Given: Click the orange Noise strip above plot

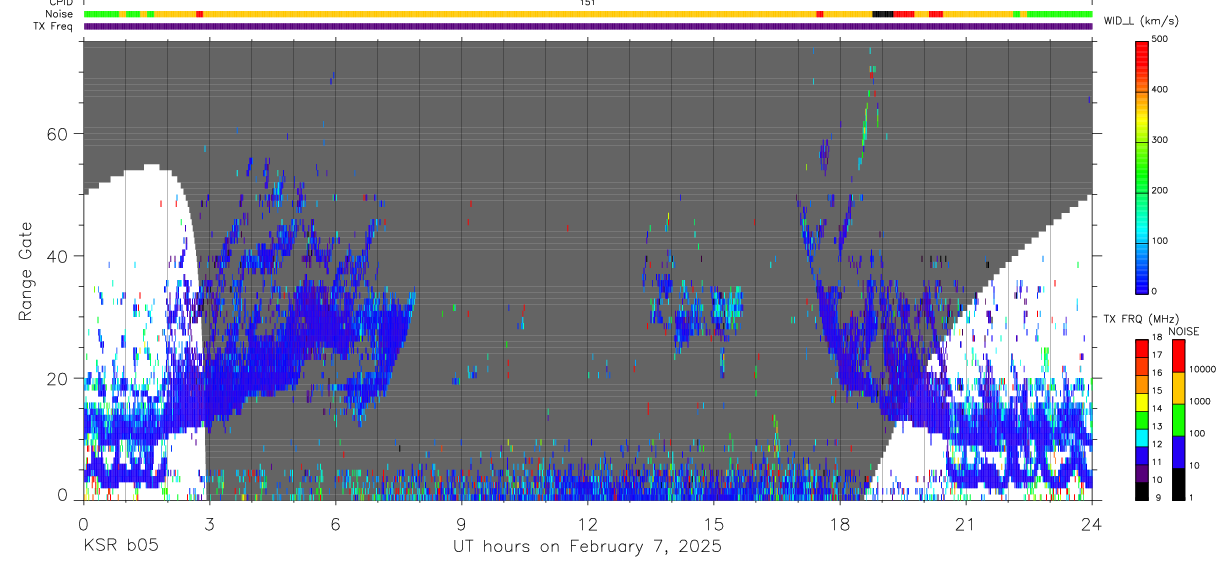Looking at the screenshot, I should point(588,14).
